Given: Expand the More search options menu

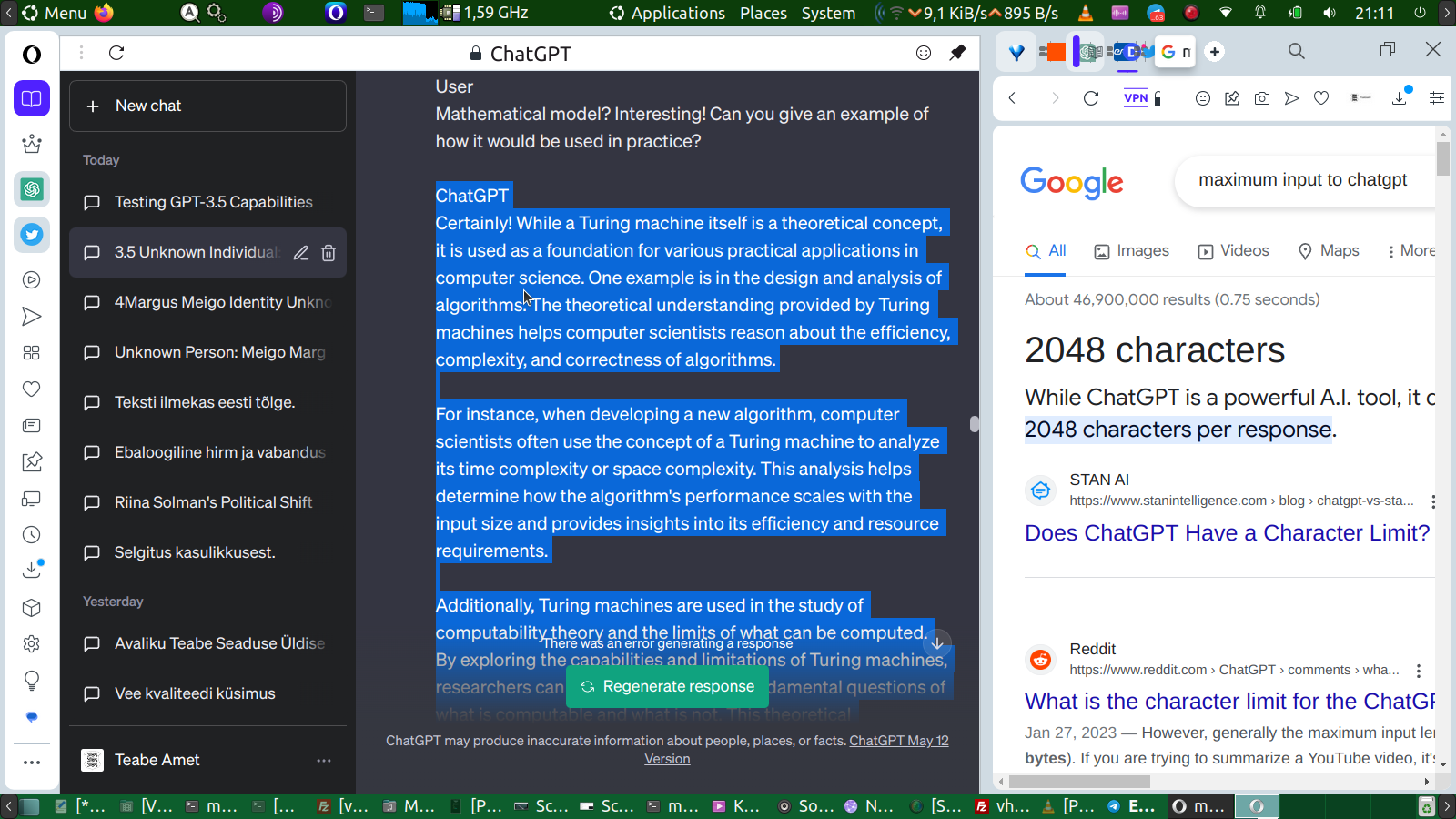Looking at the screenshot, I should (1410, 251).
